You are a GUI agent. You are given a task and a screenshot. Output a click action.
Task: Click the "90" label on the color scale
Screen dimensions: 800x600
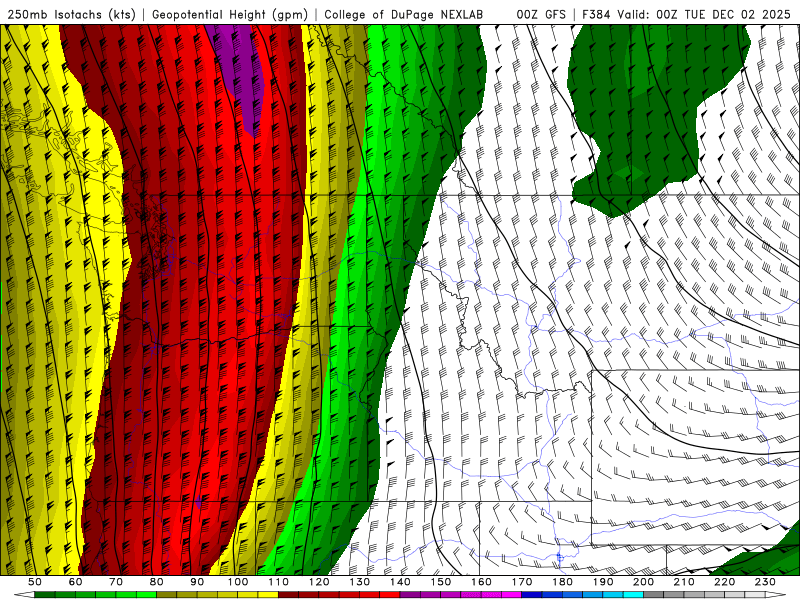[197, 582]
